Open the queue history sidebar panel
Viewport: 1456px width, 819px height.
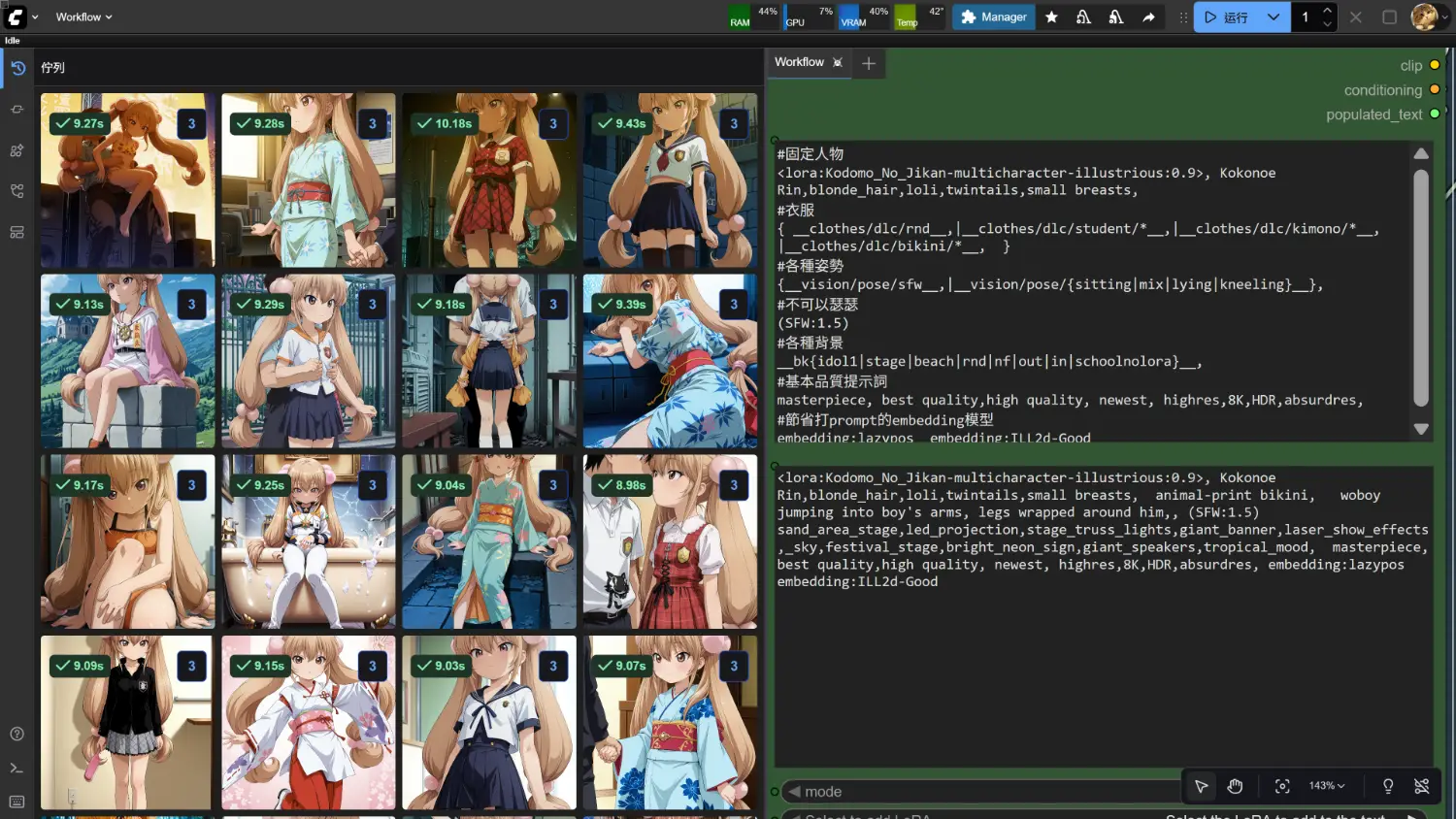click(x=17, y=68)
